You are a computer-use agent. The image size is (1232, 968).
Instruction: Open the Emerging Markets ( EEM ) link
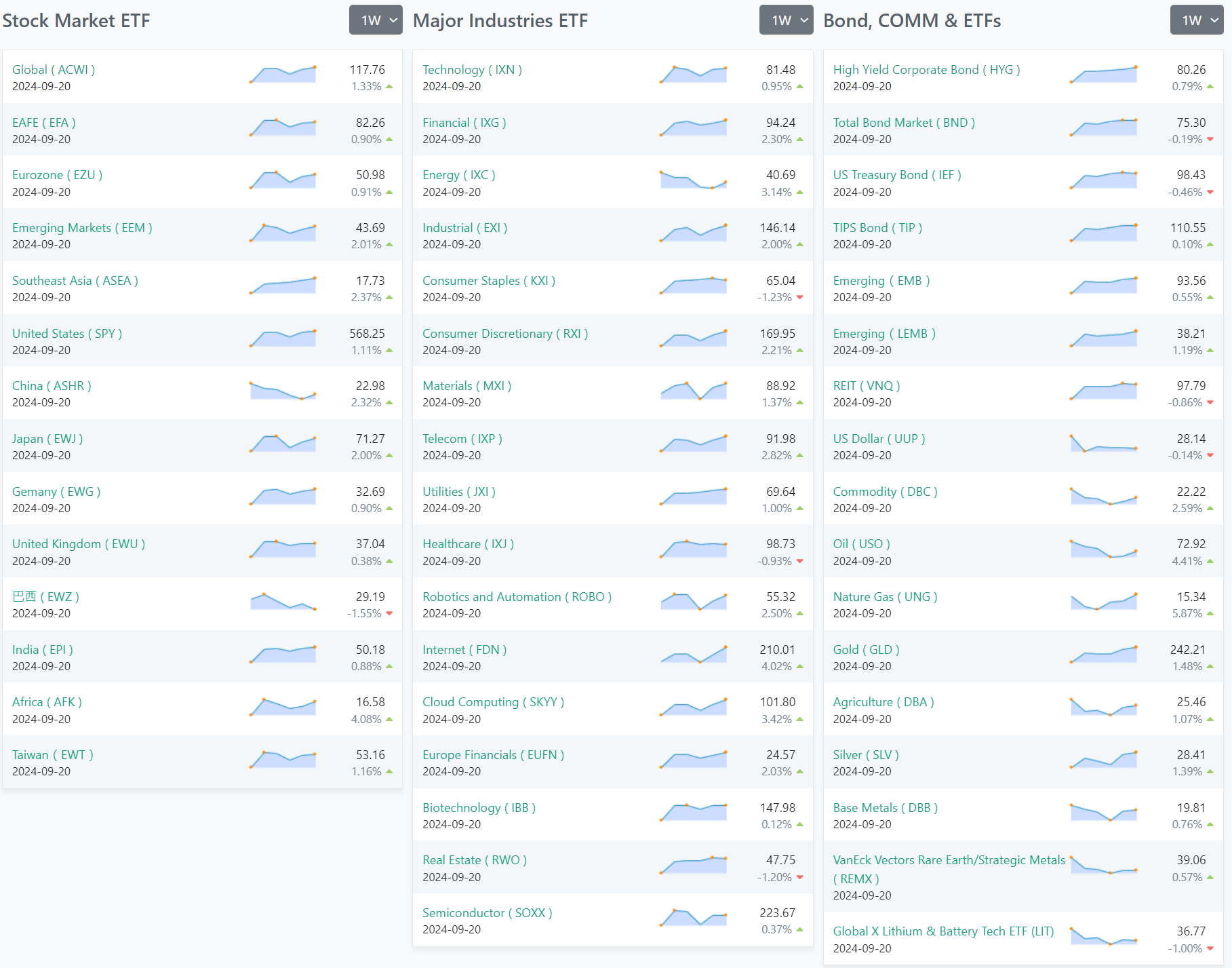point(82,228)
